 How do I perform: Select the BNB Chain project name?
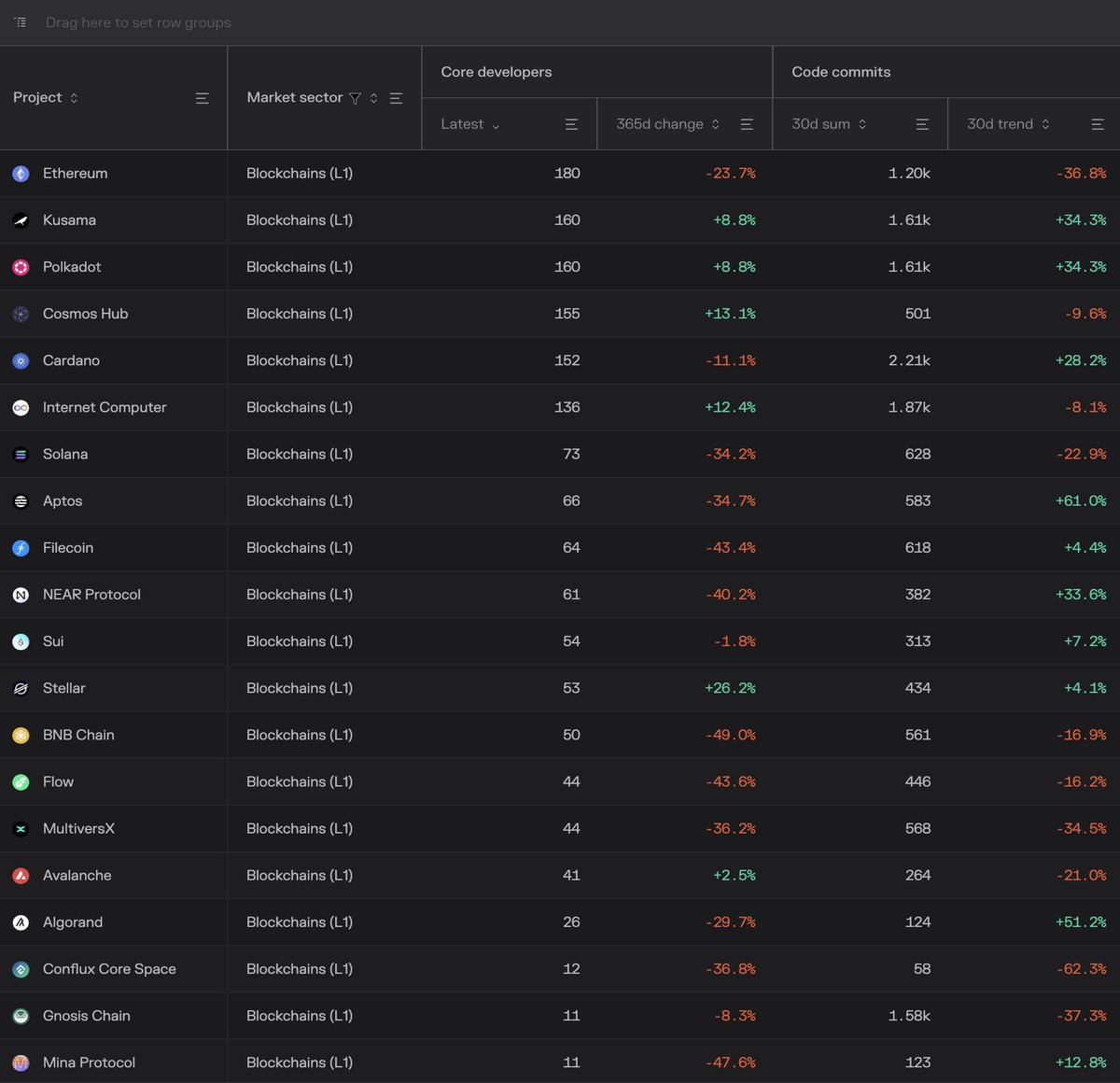point(78,736)
